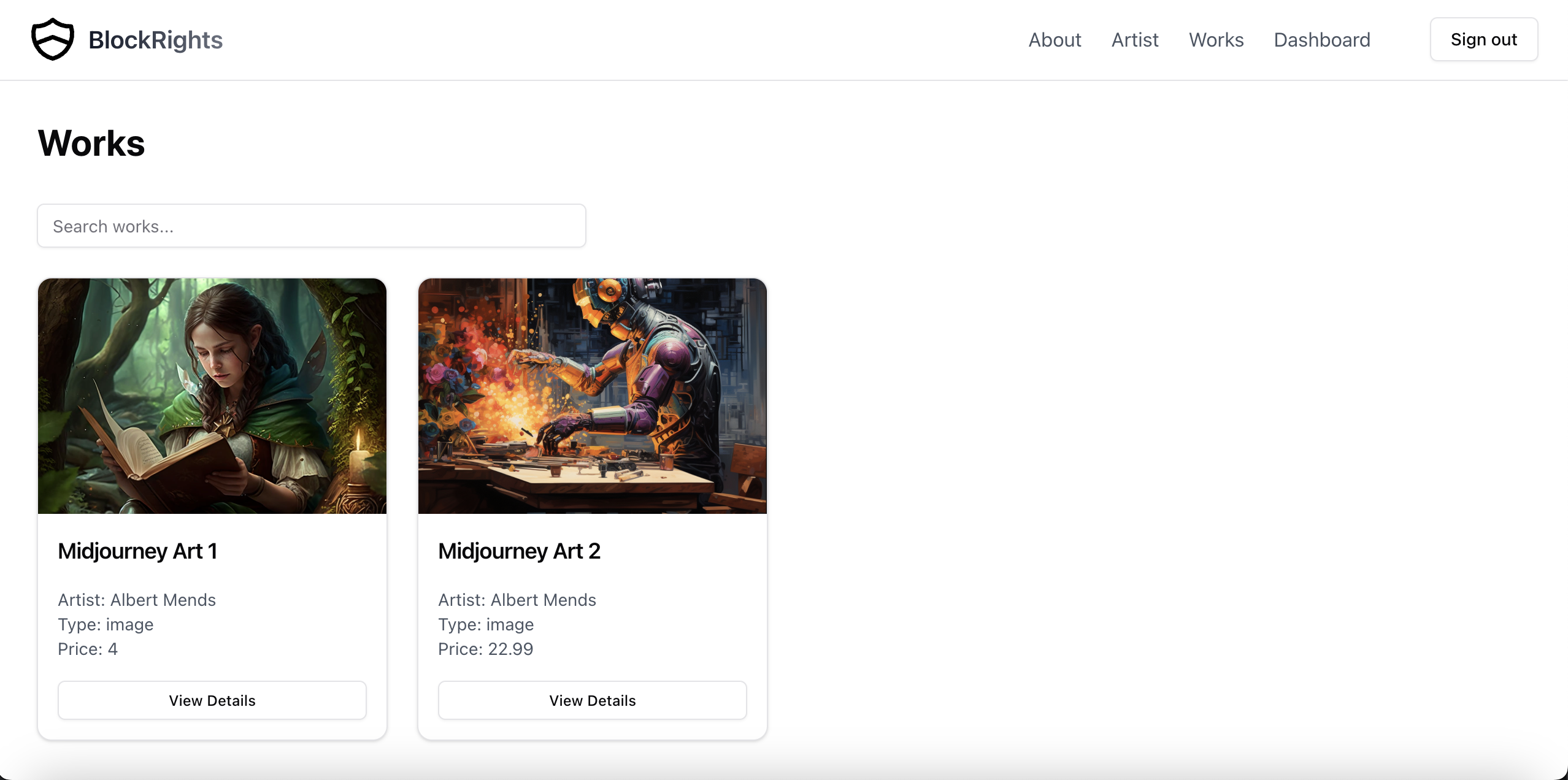This screenshot has height=780, width=1568.
Task: View Details for Midjourney Art 2
Action: click(593, 700)
